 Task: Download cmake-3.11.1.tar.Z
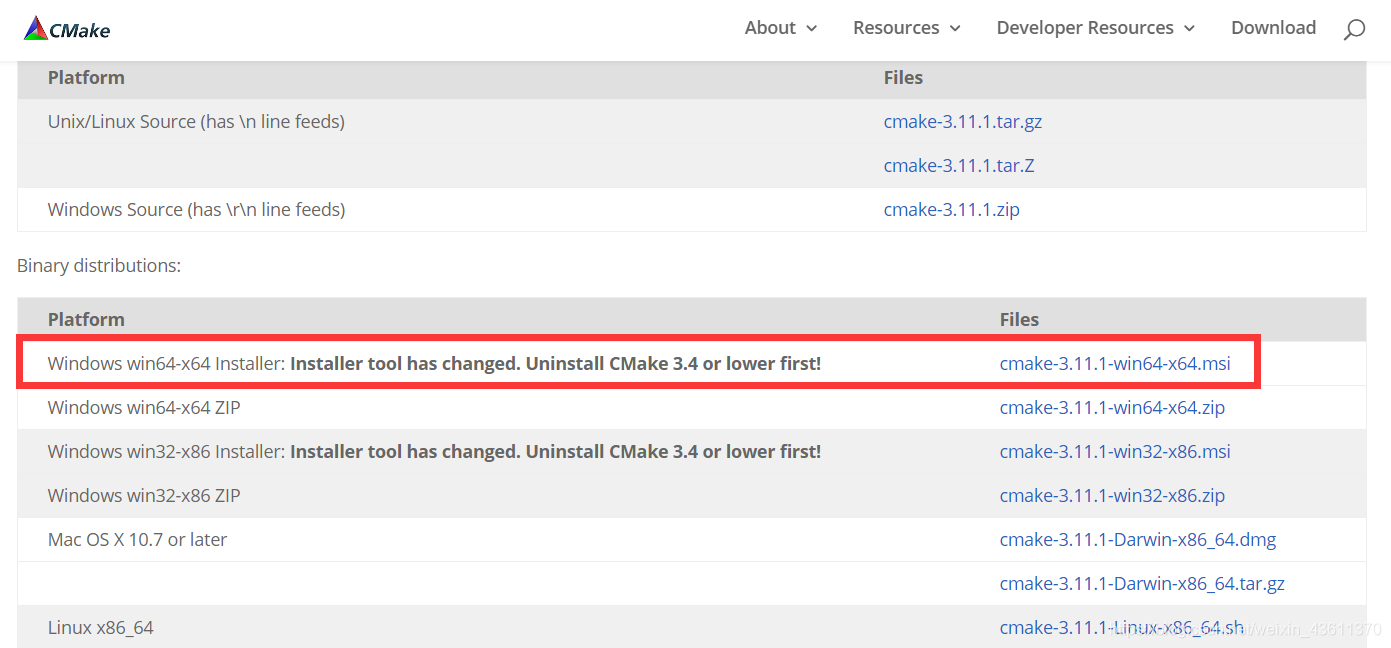tap(959, 166)
